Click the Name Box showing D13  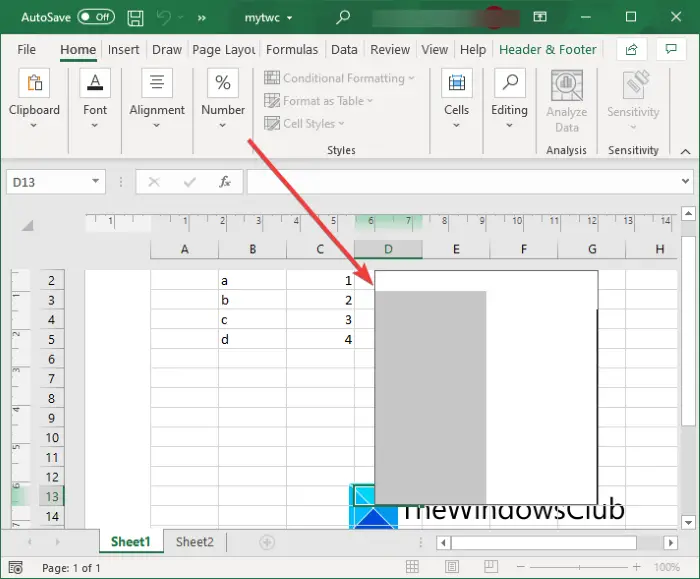click(x=47, y=182)
